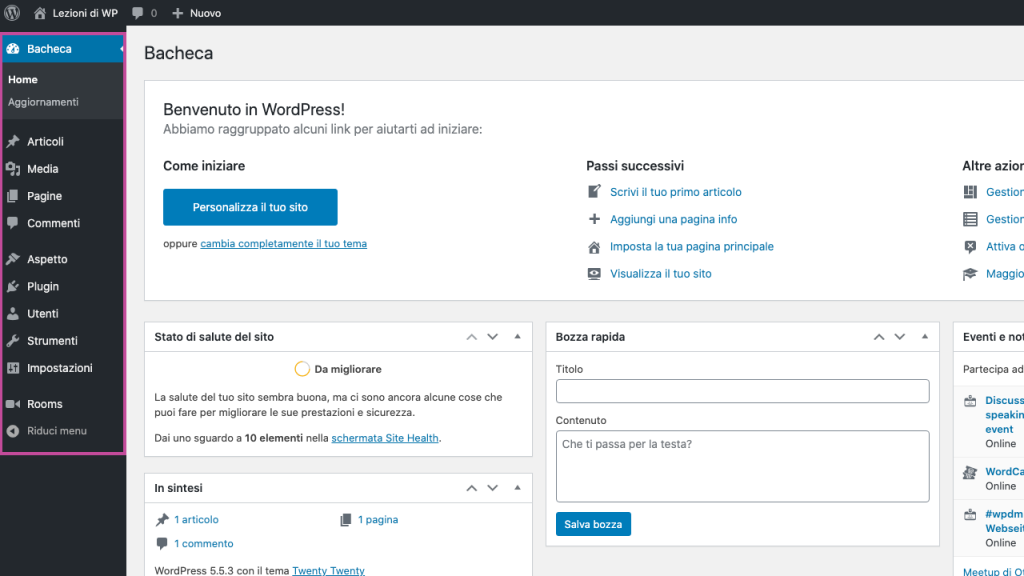Move Bozza rapida panel up

(879, 337)
